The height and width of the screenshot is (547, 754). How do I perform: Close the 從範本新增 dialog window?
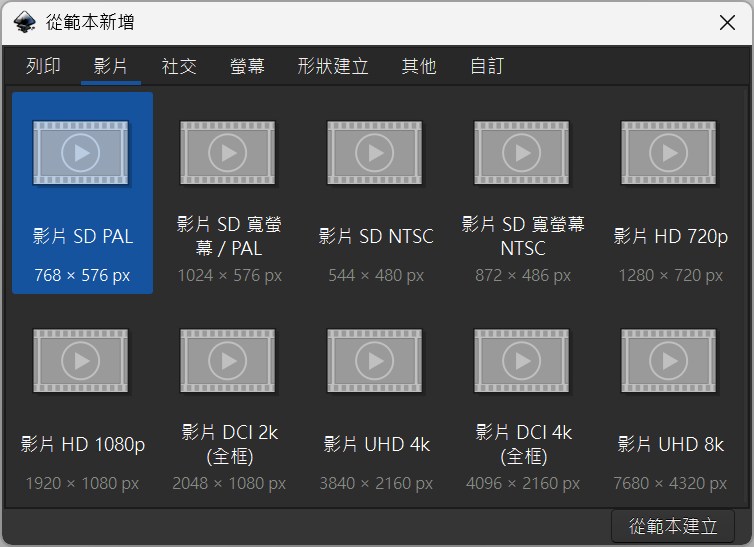coord(727,22)
